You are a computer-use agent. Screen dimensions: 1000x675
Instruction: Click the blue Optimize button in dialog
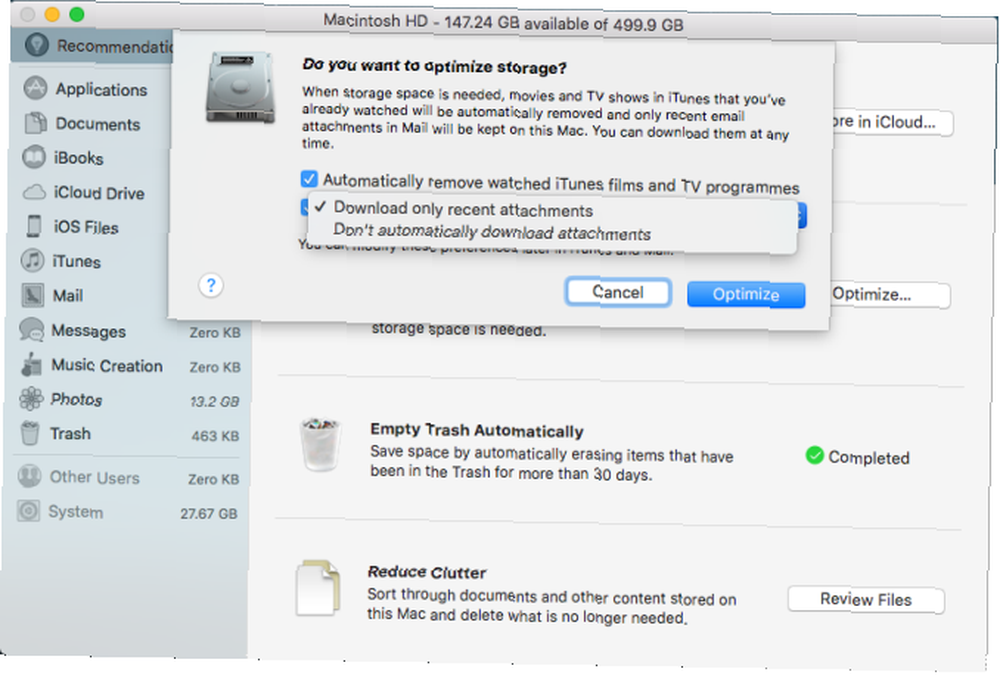[x=746, y=294]
